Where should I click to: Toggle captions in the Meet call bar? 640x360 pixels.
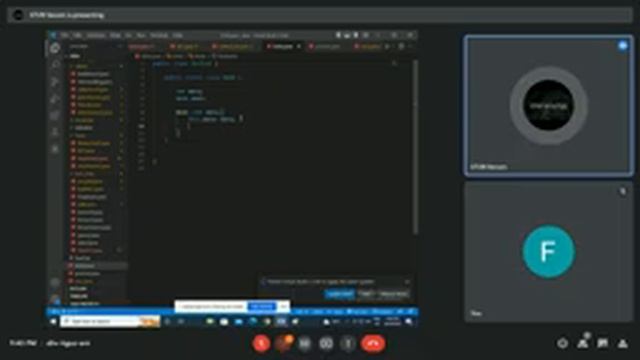point(304,344)
